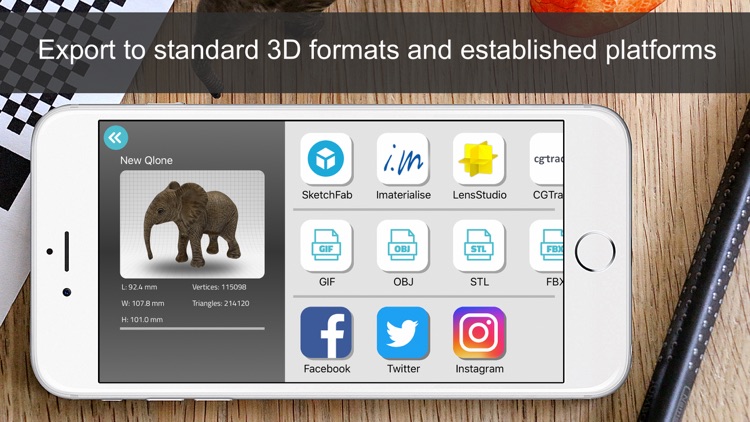750x422 pixels.
Task: Export the model as OBJ file
Action: 403,247
